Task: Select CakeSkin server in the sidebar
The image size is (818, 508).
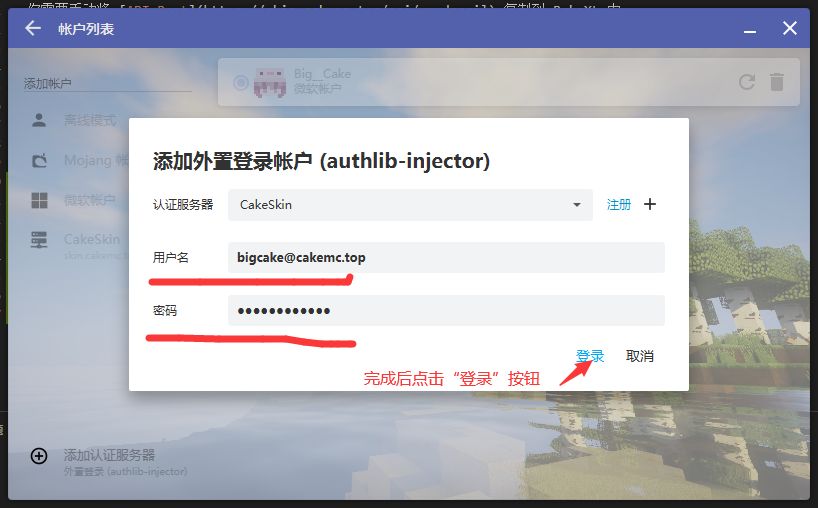Action: (x=90, y=240)
